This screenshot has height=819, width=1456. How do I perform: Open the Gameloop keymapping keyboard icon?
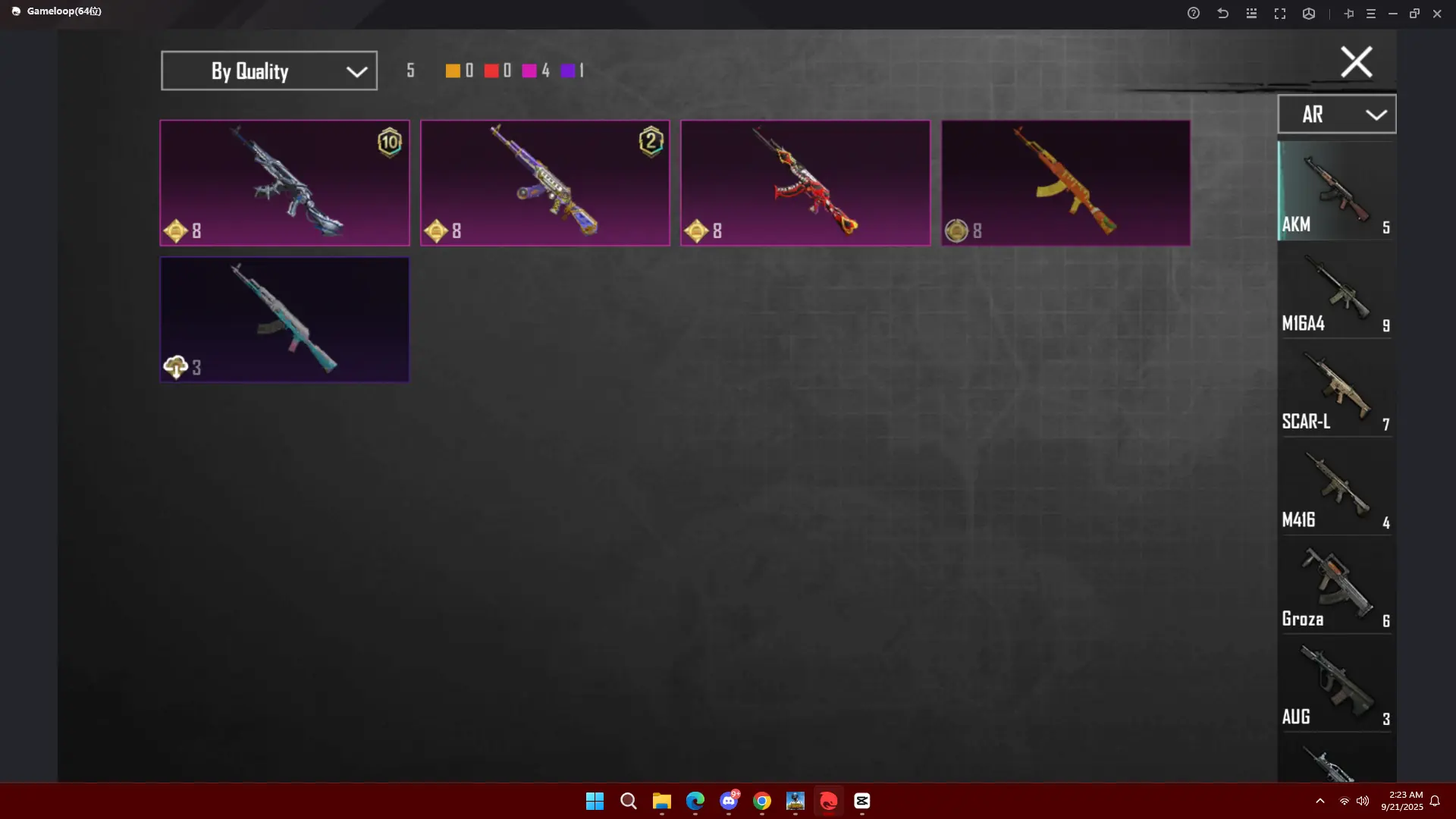click(1251, 14)
